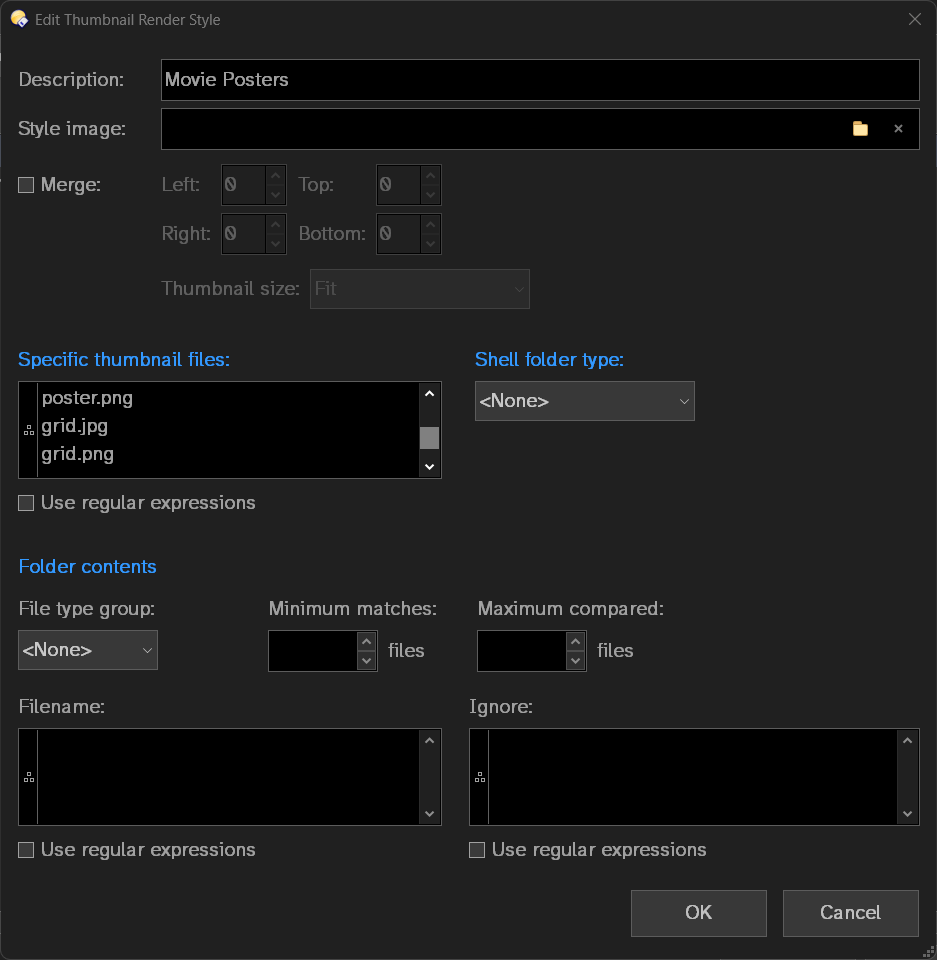
Task: Clear the Style image field with X icon
Action: pos(898,129)
